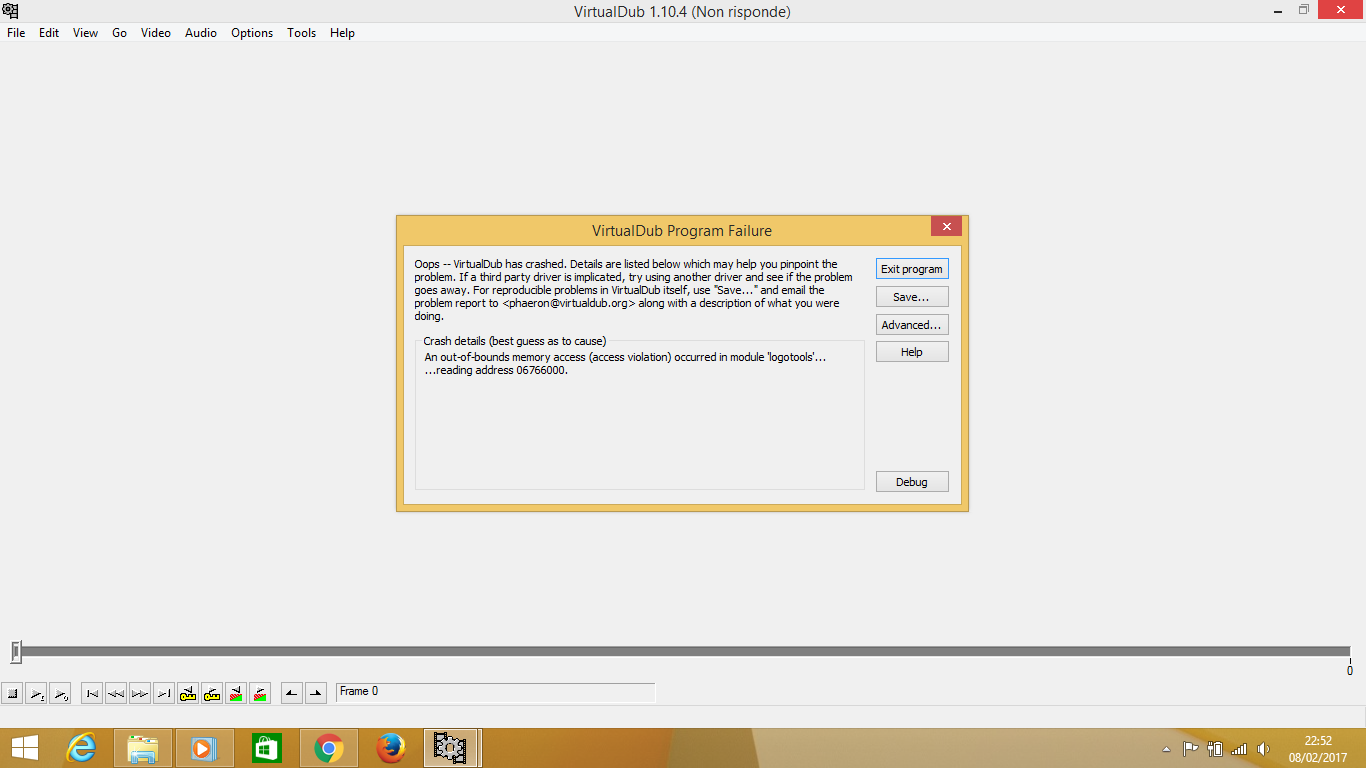
Task: Click Save... to save the crash report
Action: (x=912, y=297)
